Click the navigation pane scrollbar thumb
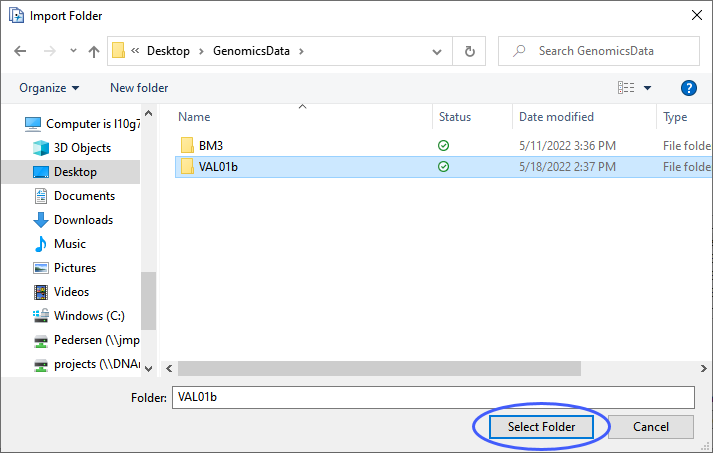This screenshot has height=453, width=713. click(x=149, y=301)
